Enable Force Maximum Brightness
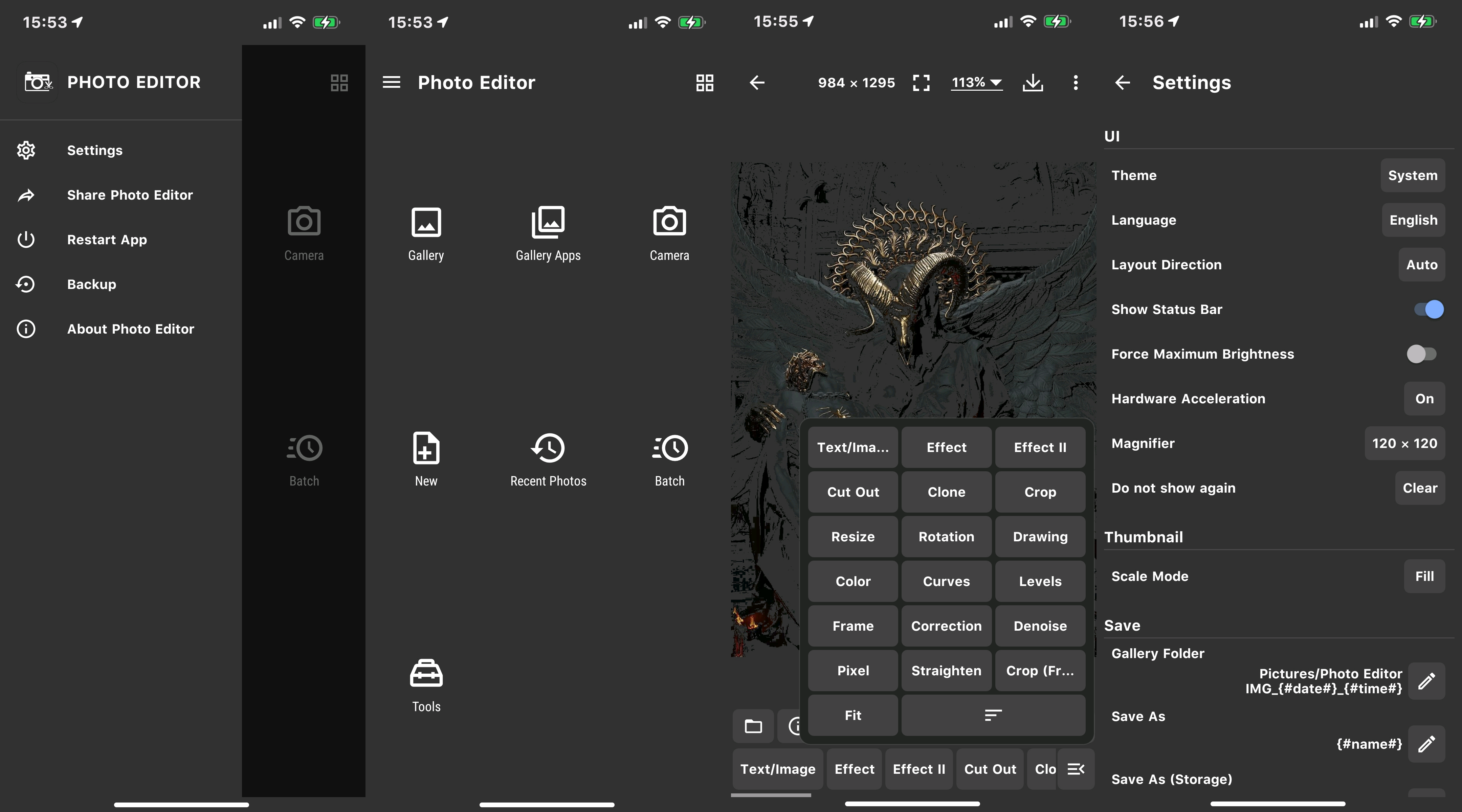Image resolution: width=1462 pixels, height=812 pixels. click(x=1421, y=354)
